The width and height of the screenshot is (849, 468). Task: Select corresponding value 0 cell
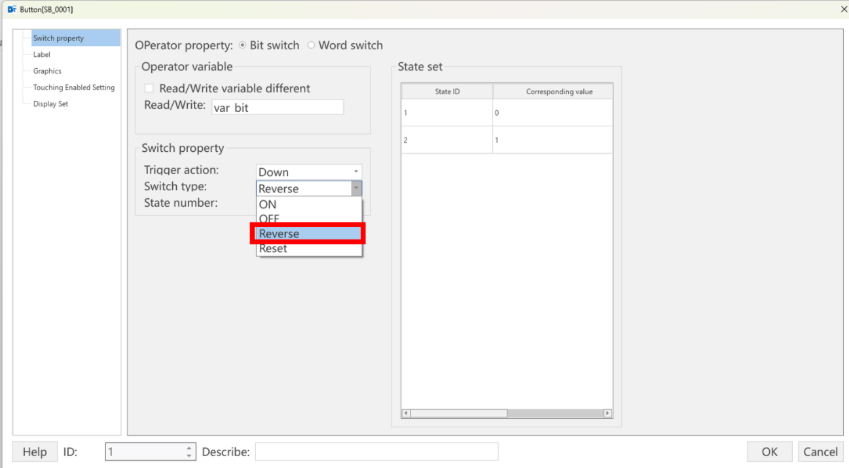tap(553, 113)
